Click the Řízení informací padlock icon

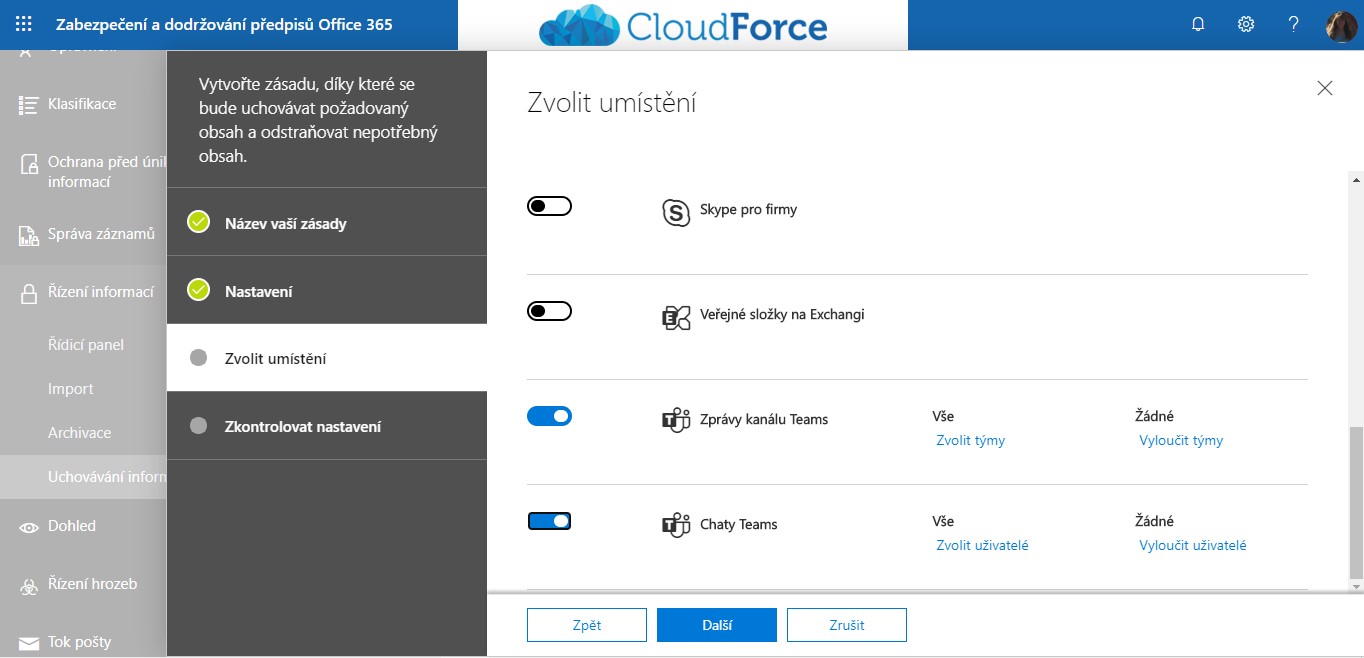coord(29,293)
